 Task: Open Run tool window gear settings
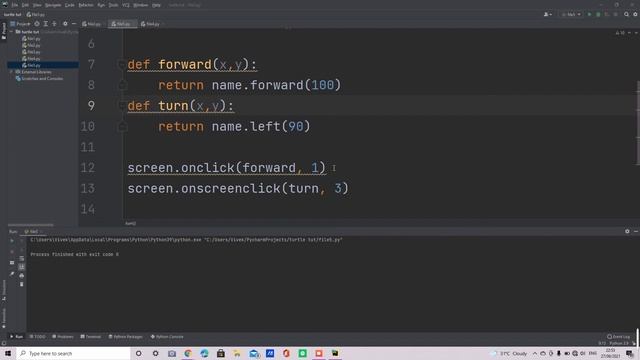tap(627, 231)
